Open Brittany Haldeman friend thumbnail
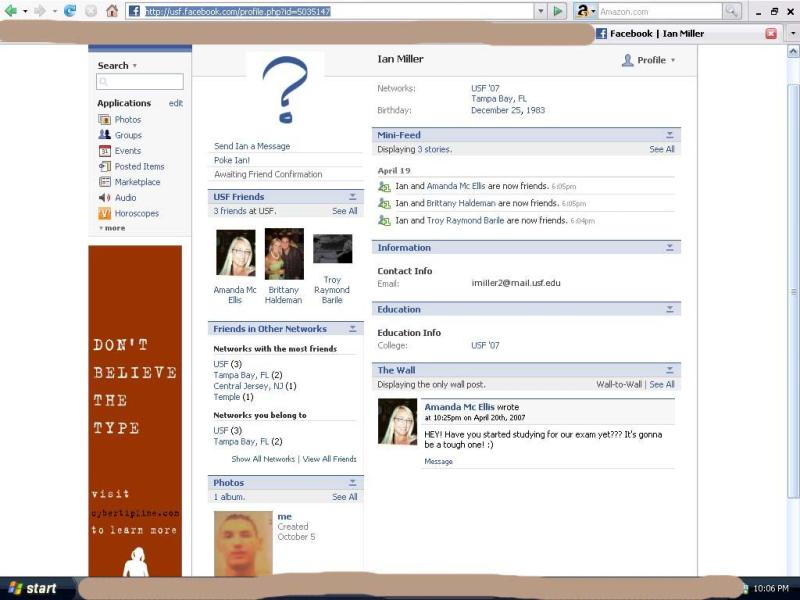This screenshot has width=800, height=600. (284, 254)
